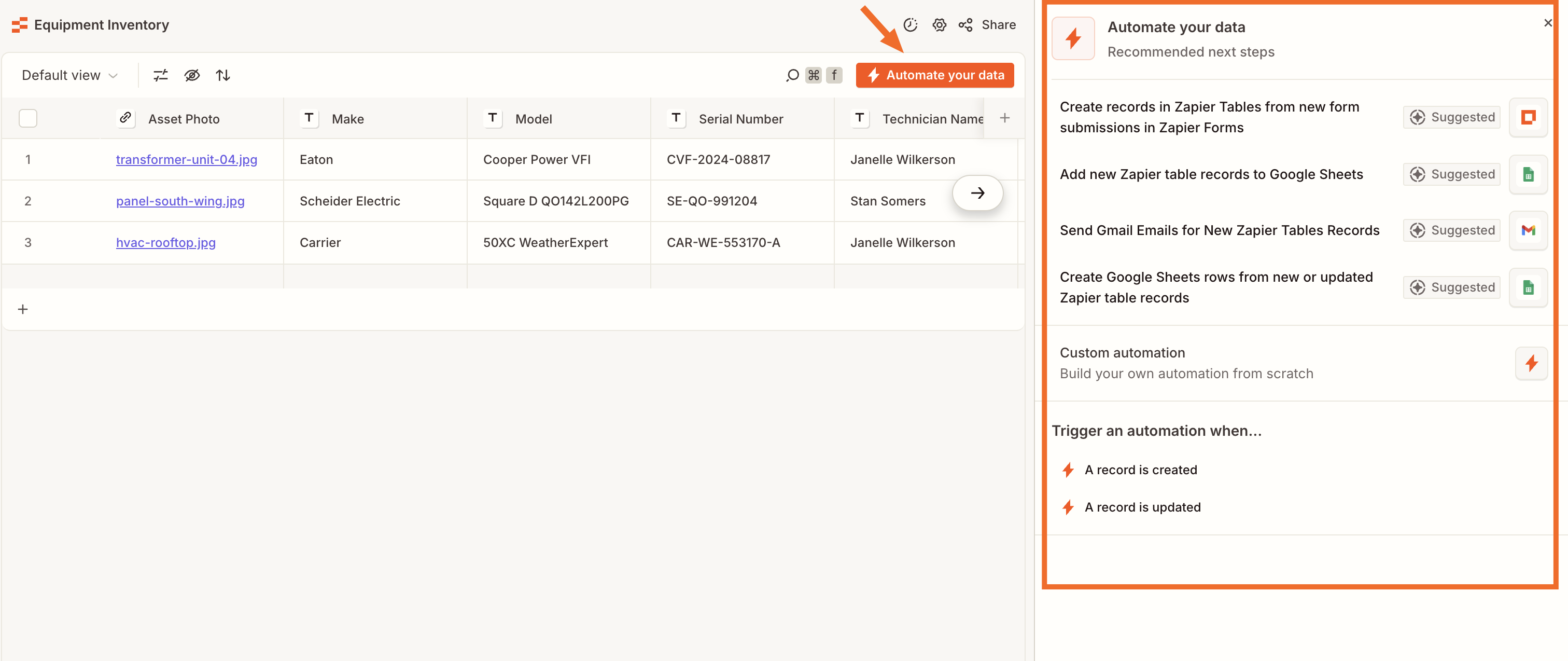The height and width of the screenshot is (661, 1568).
Task: Click the 50XC WeatherExpert cell
Action: [x=559, y=242]
